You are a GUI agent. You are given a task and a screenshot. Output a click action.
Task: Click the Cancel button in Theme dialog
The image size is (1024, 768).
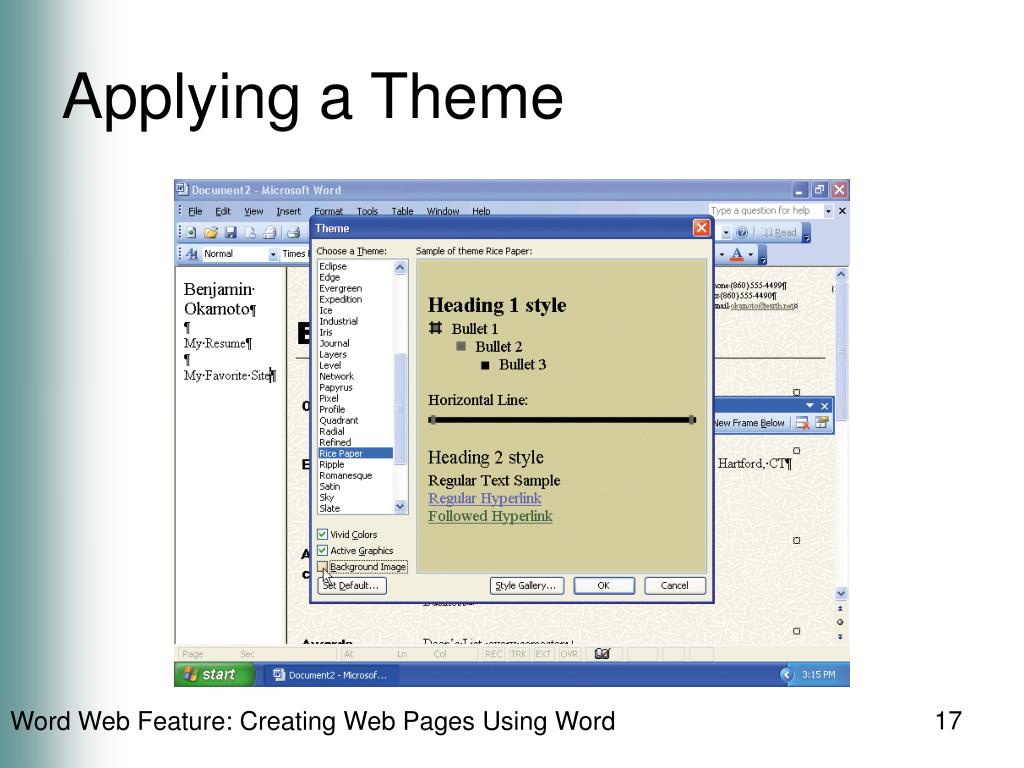point(675,585)
